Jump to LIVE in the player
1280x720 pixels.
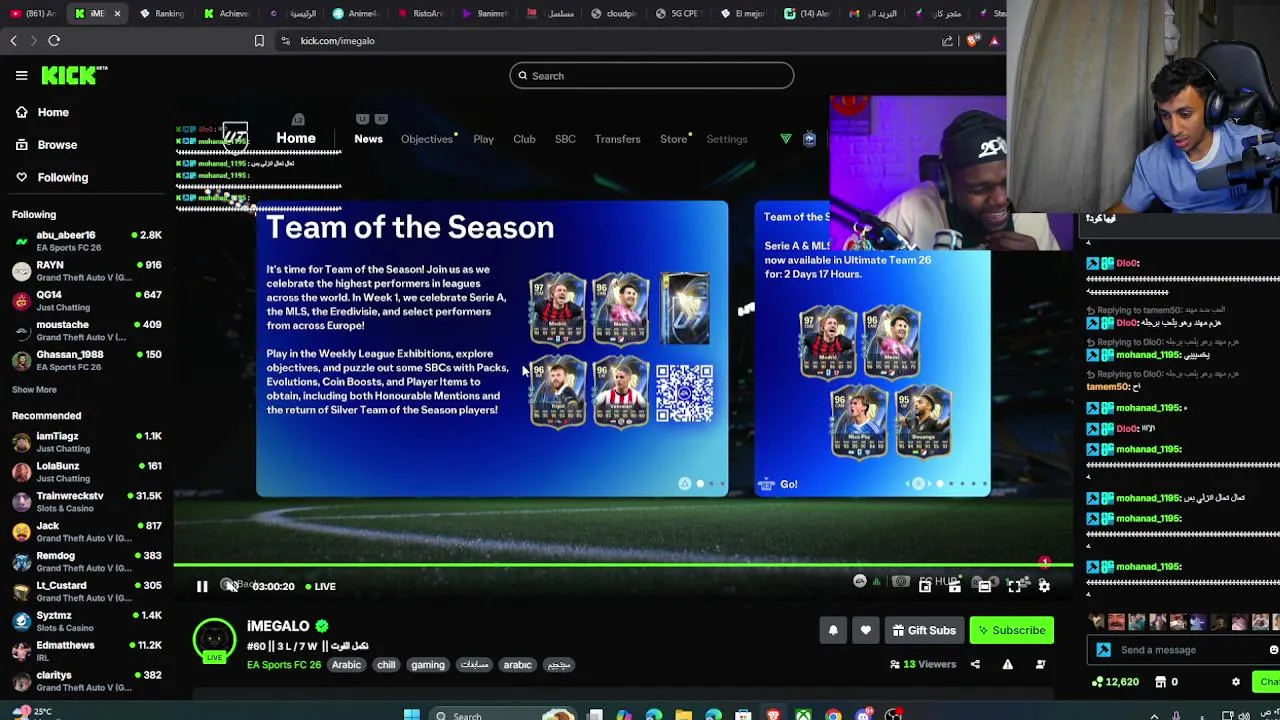point(321,587)
